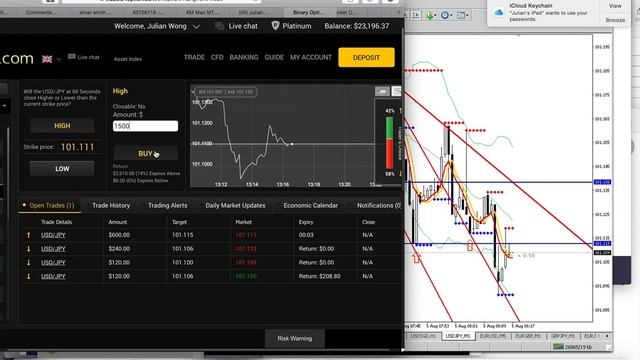Switch to the Open Trades (1) tab
640x360 pixels.
[x=49, y=205]
